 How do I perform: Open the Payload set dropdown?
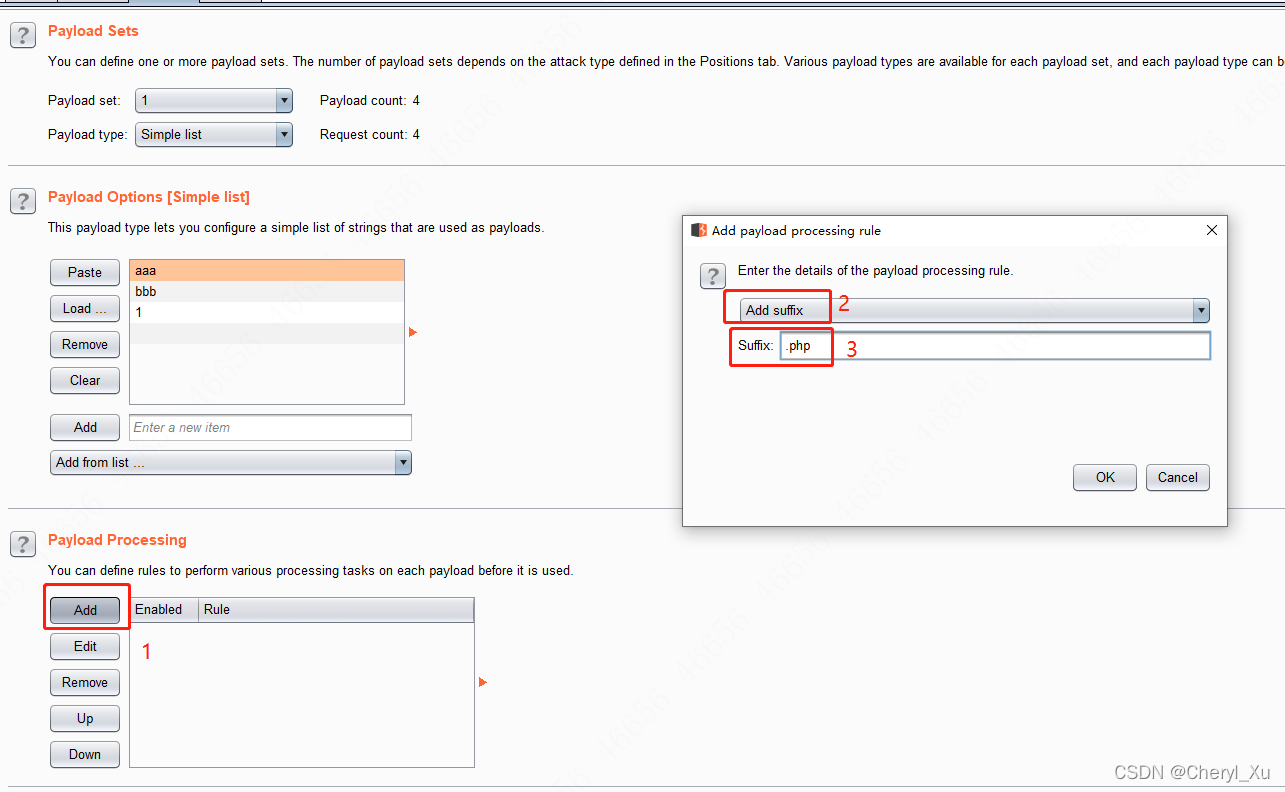214,100
